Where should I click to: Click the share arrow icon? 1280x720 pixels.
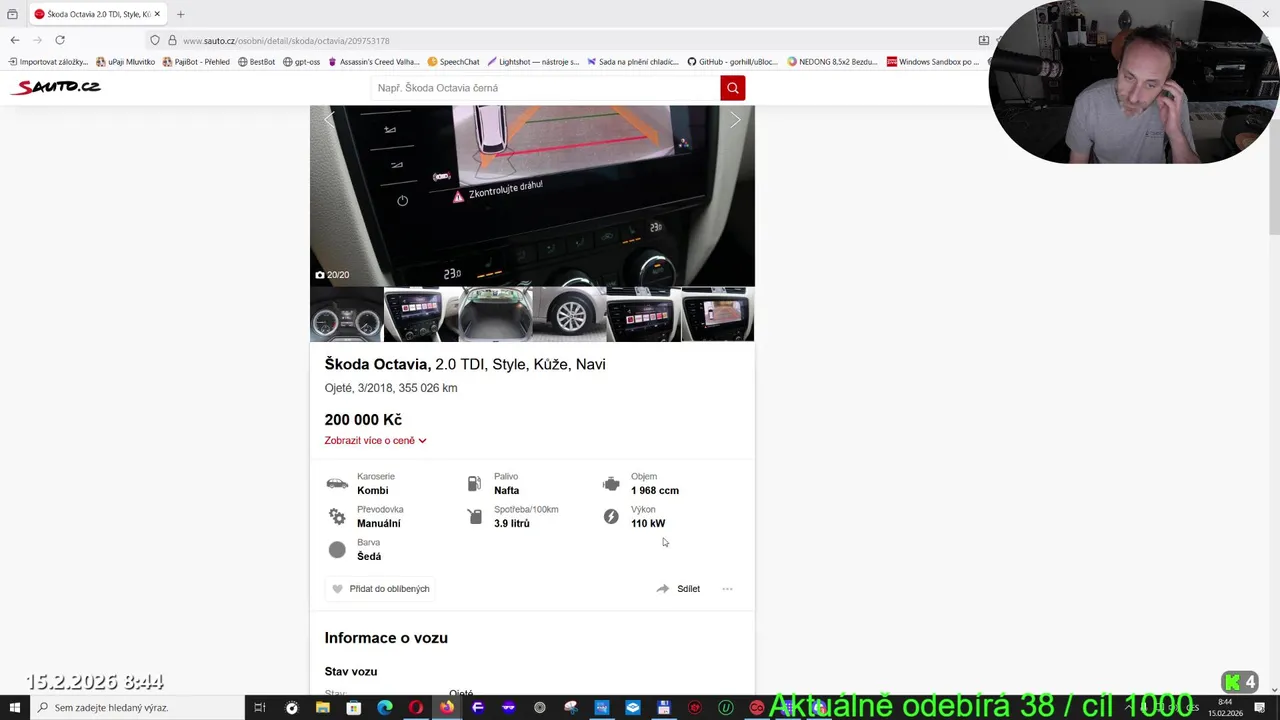(662, 589)
